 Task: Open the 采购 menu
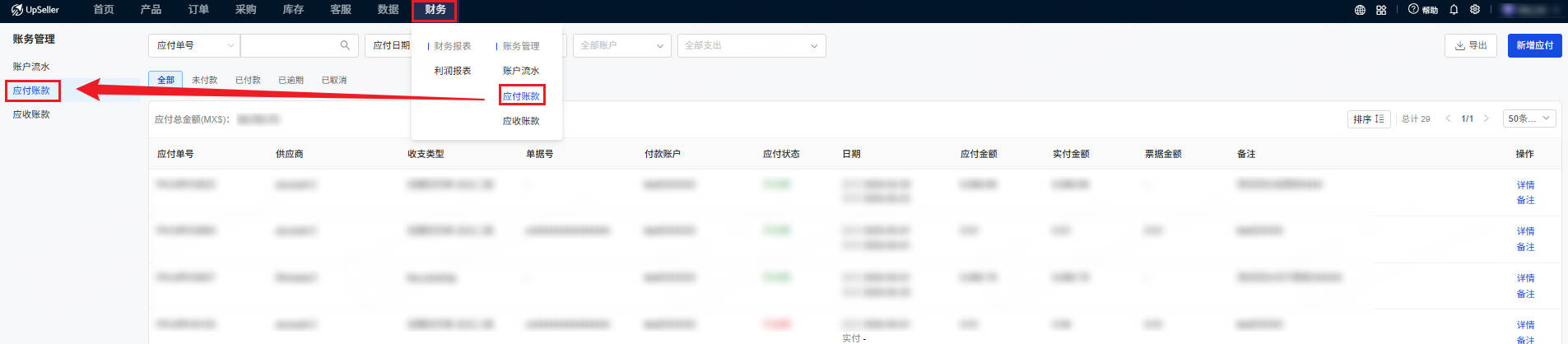(245, 10)
